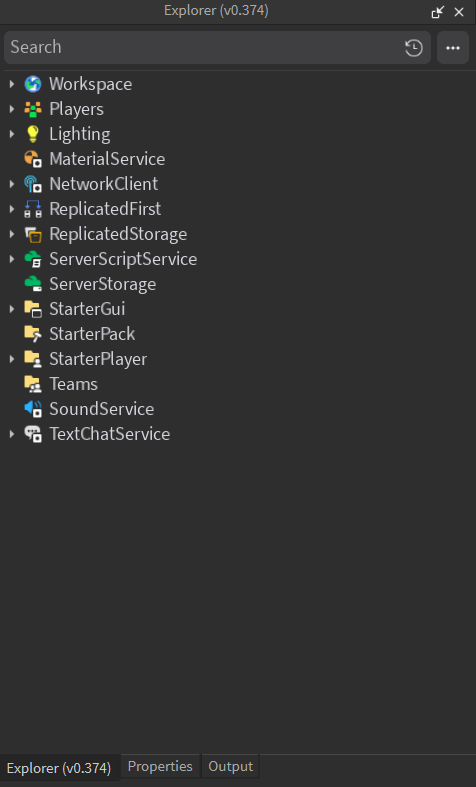
Task: Switch to the Properties tab
Action: coord(160,767)
